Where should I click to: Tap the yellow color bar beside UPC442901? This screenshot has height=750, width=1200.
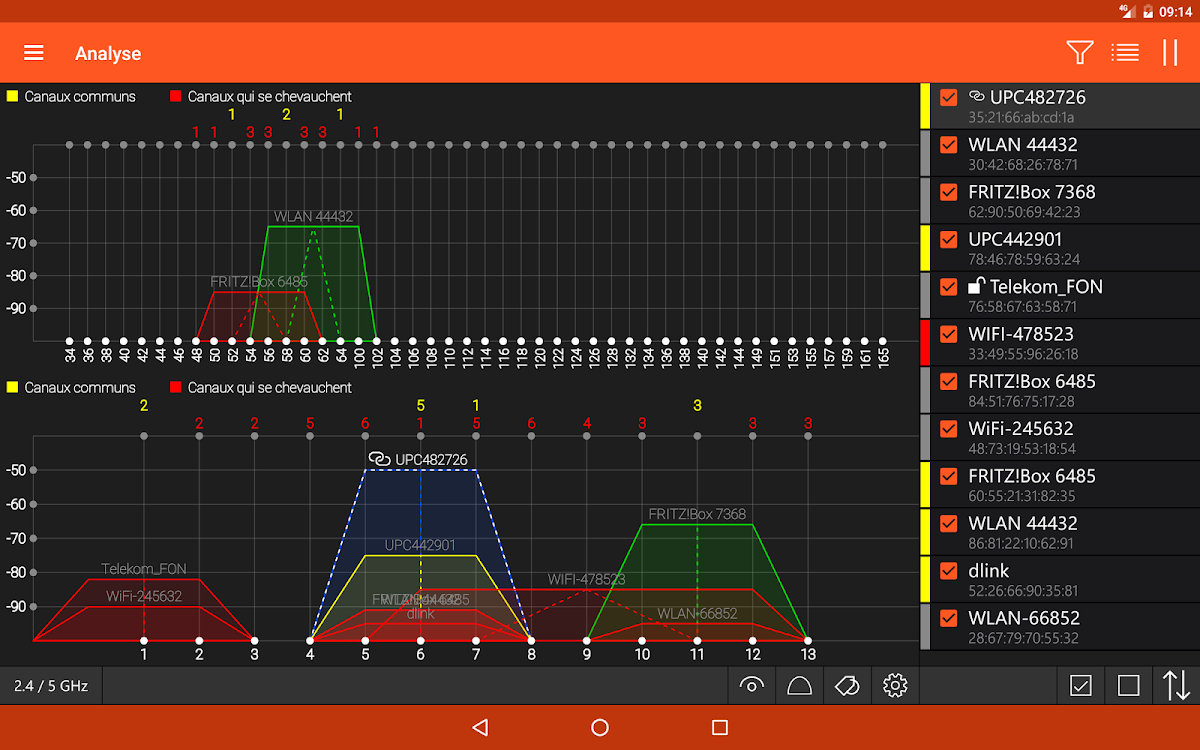[925, 248]
